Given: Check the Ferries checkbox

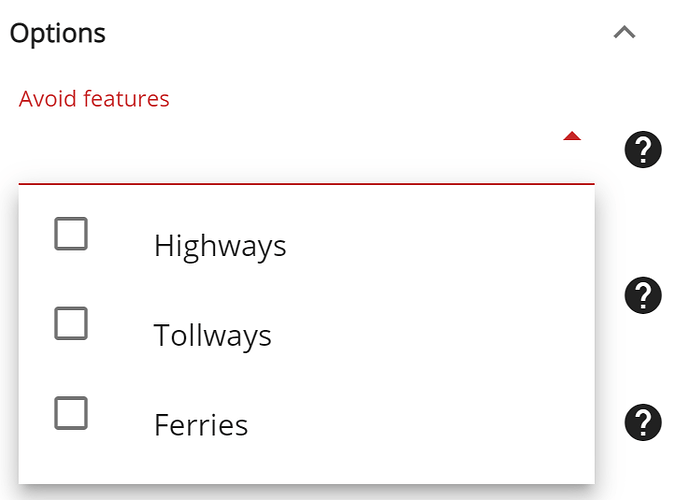Looking at the screenshot, I should [71, 413].
